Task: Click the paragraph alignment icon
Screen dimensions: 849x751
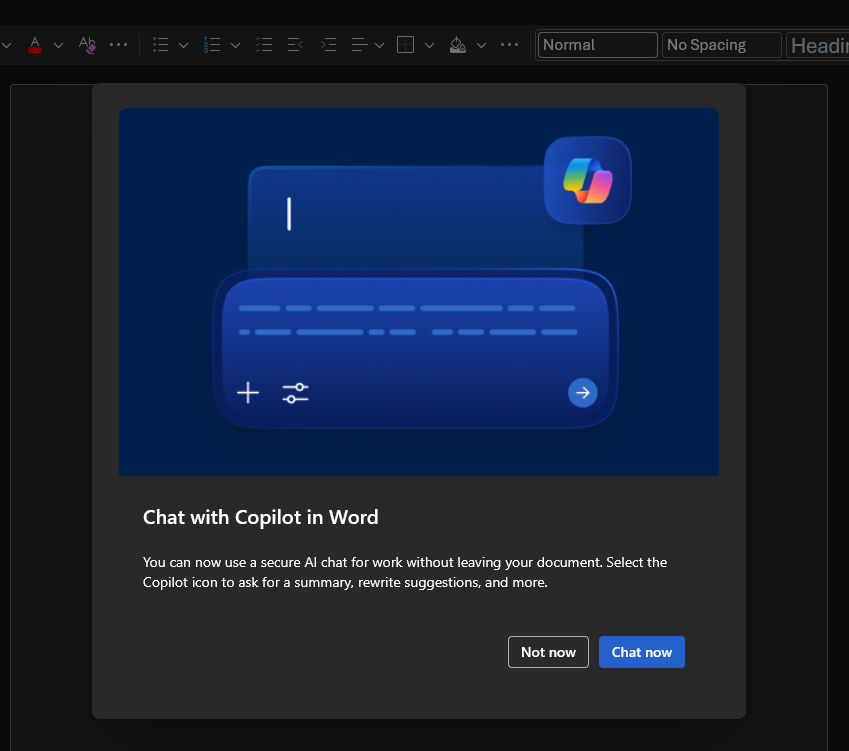Action: [x=359, y=45]
